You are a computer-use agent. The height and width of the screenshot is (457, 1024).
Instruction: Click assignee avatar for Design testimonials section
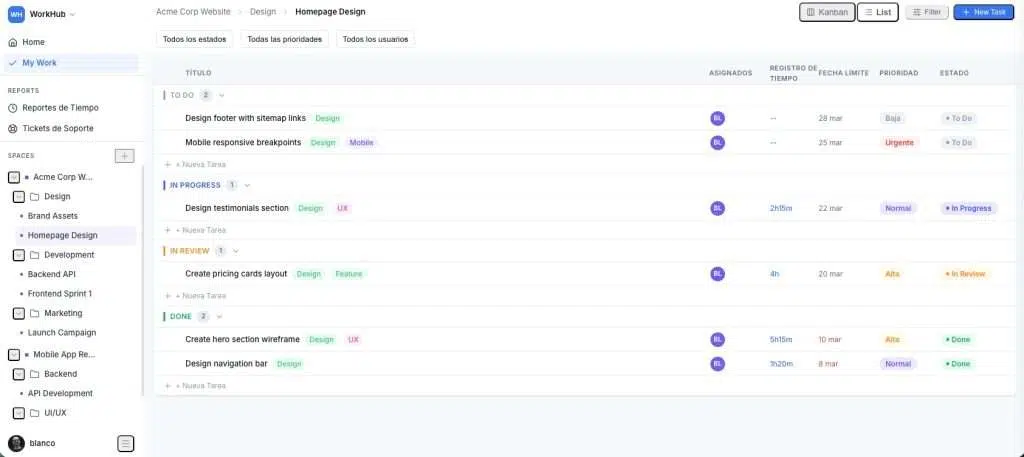tap(718, 208)
